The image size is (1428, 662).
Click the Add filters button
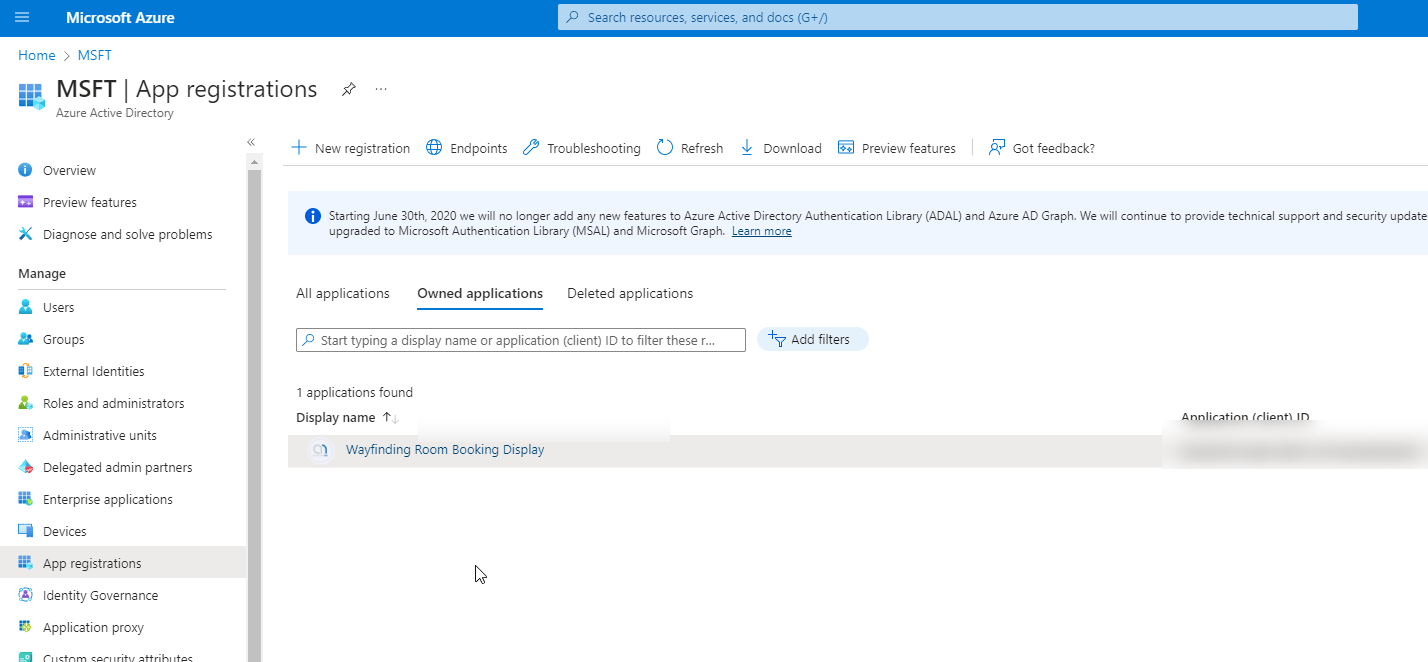click(813, 339)
